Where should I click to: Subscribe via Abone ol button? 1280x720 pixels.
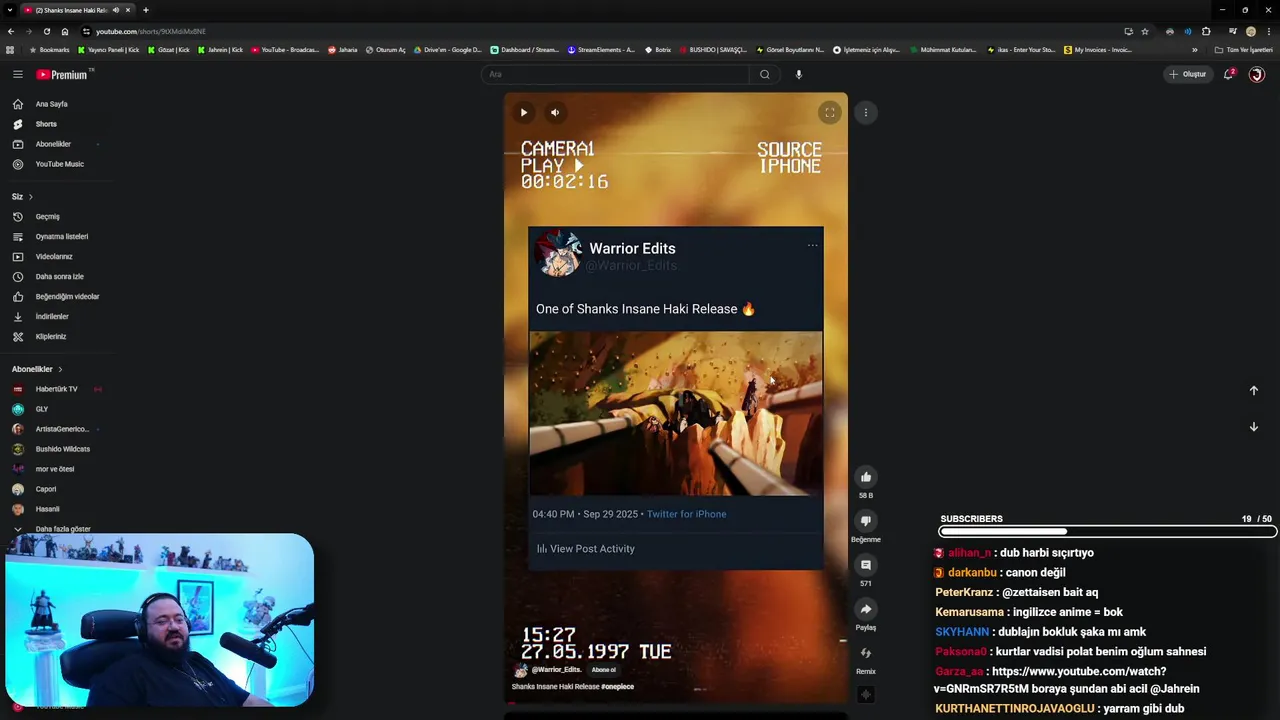[603, 670]
